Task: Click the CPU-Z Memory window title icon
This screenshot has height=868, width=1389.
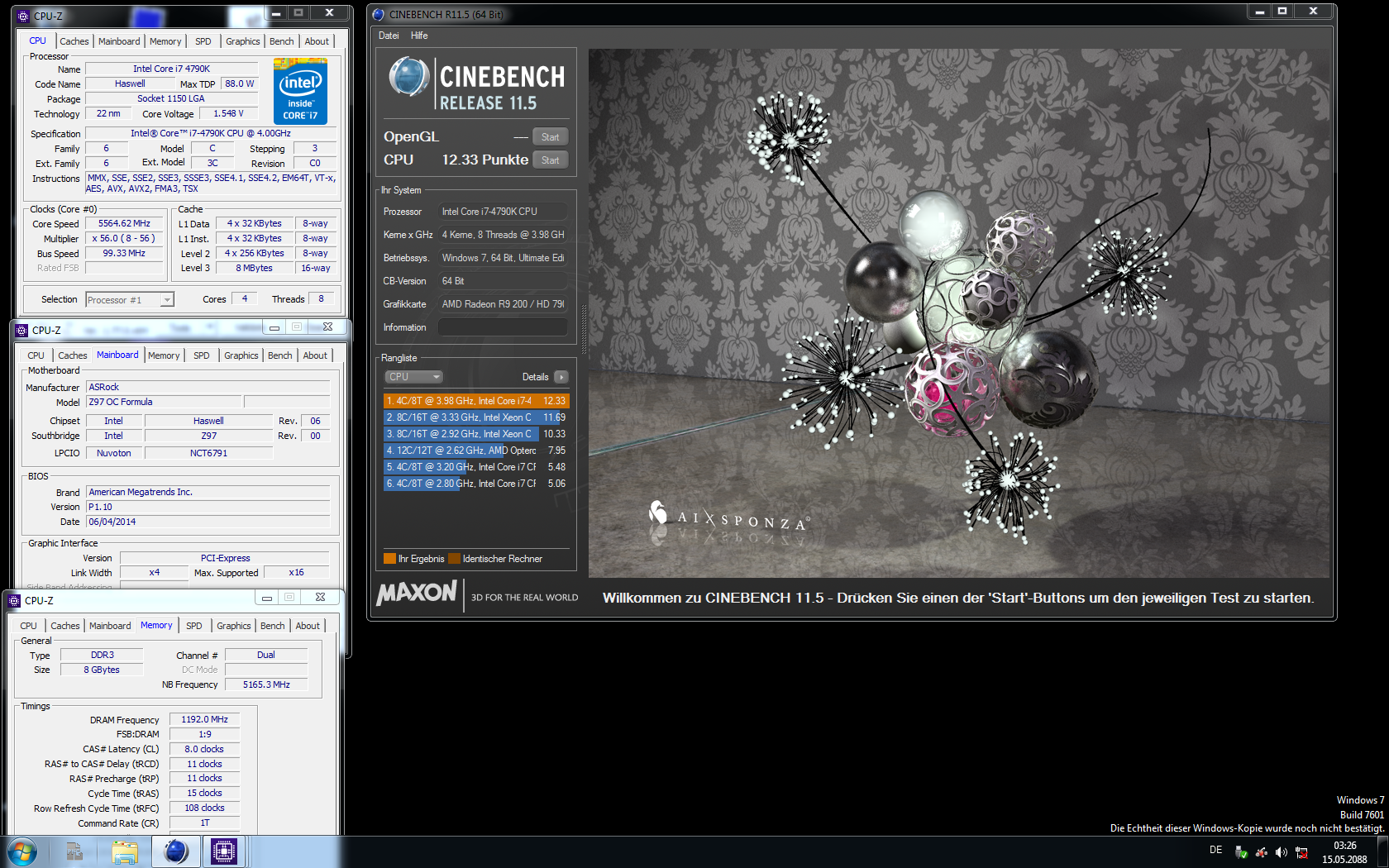Action: point(14,600)
